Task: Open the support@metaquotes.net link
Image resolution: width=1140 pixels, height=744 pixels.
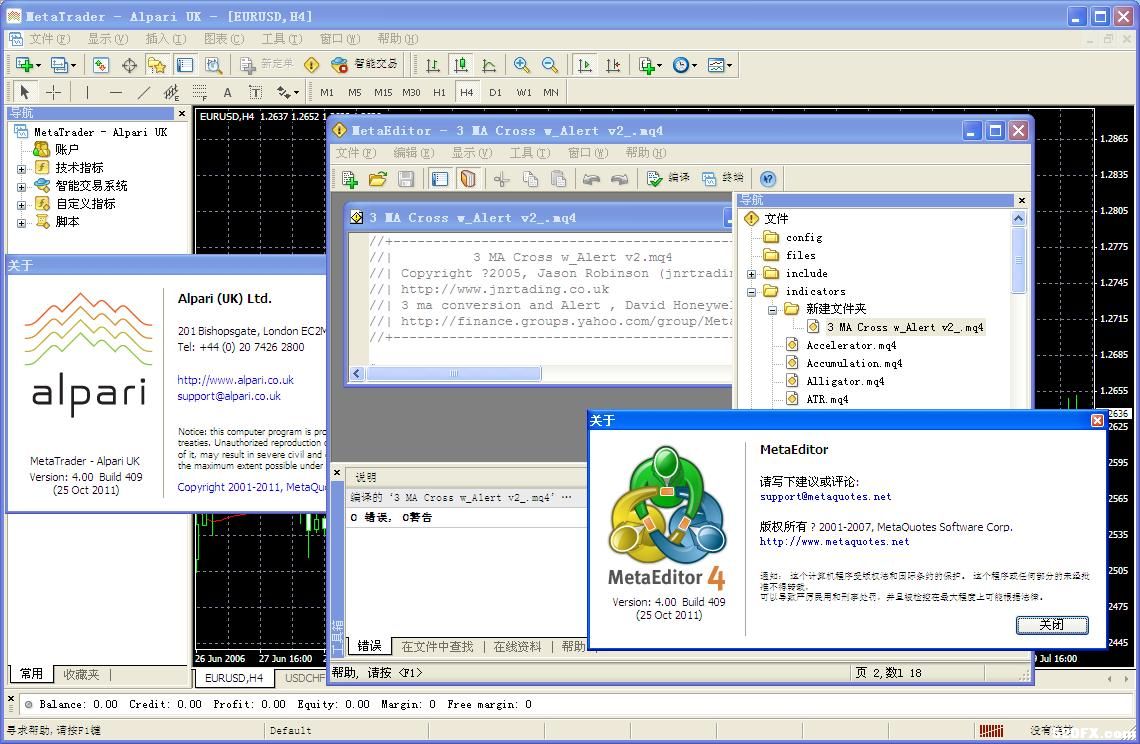Action: 825,497
